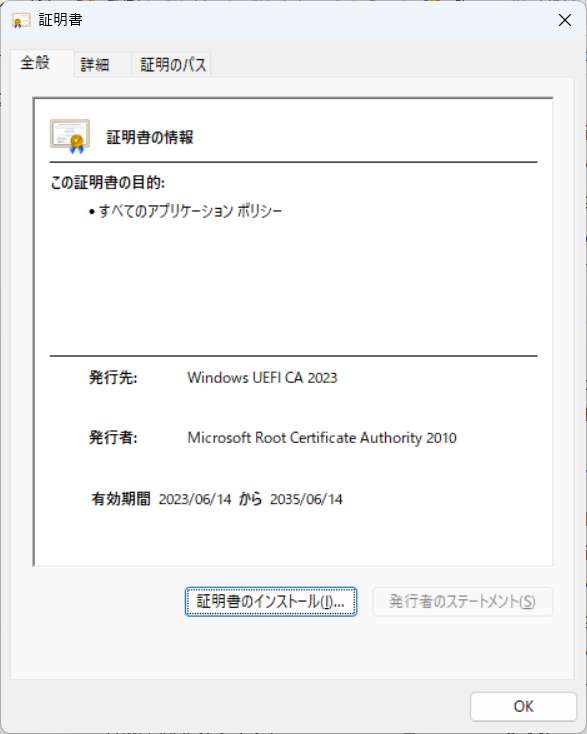
Task: Switch to the 詳細 tab
Action: (x=103, y=64)
